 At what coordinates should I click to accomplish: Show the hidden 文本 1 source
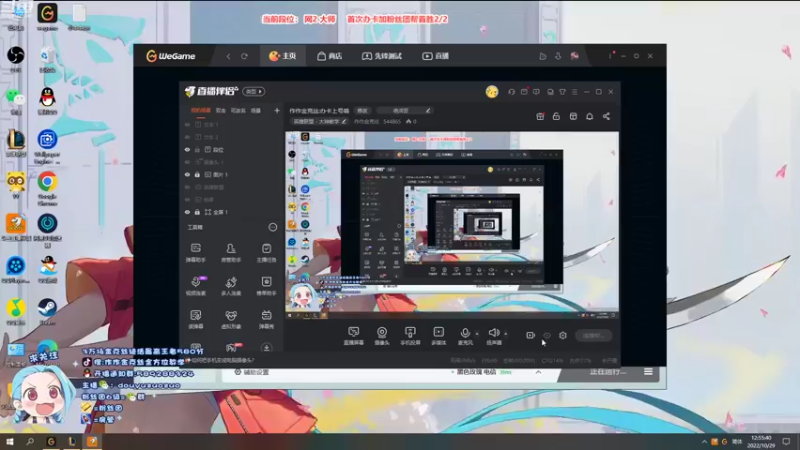[187, 124]
